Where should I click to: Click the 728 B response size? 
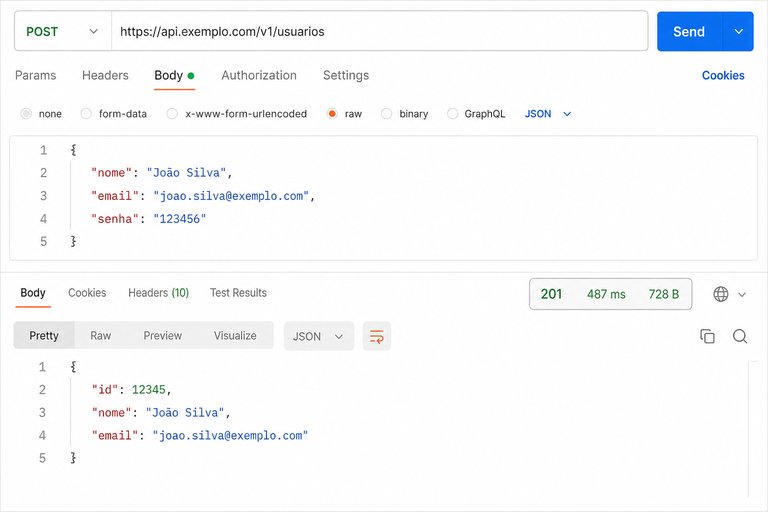point(664,294)
